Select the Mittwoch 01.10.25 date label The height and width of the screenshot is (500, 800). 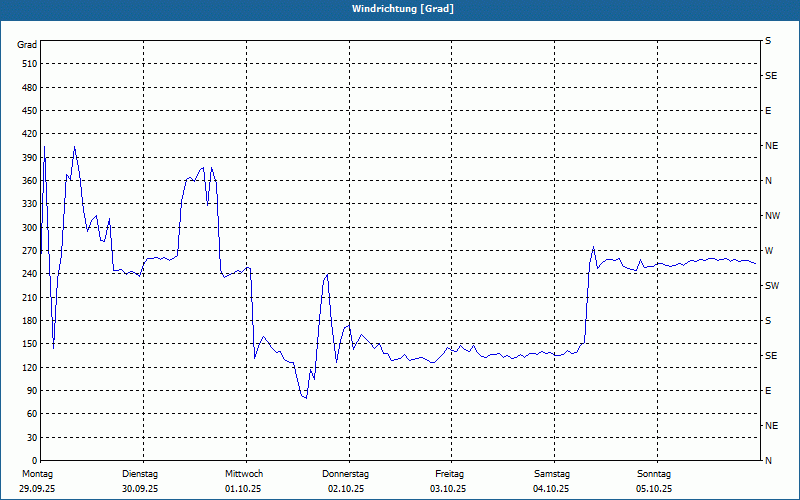244,481
